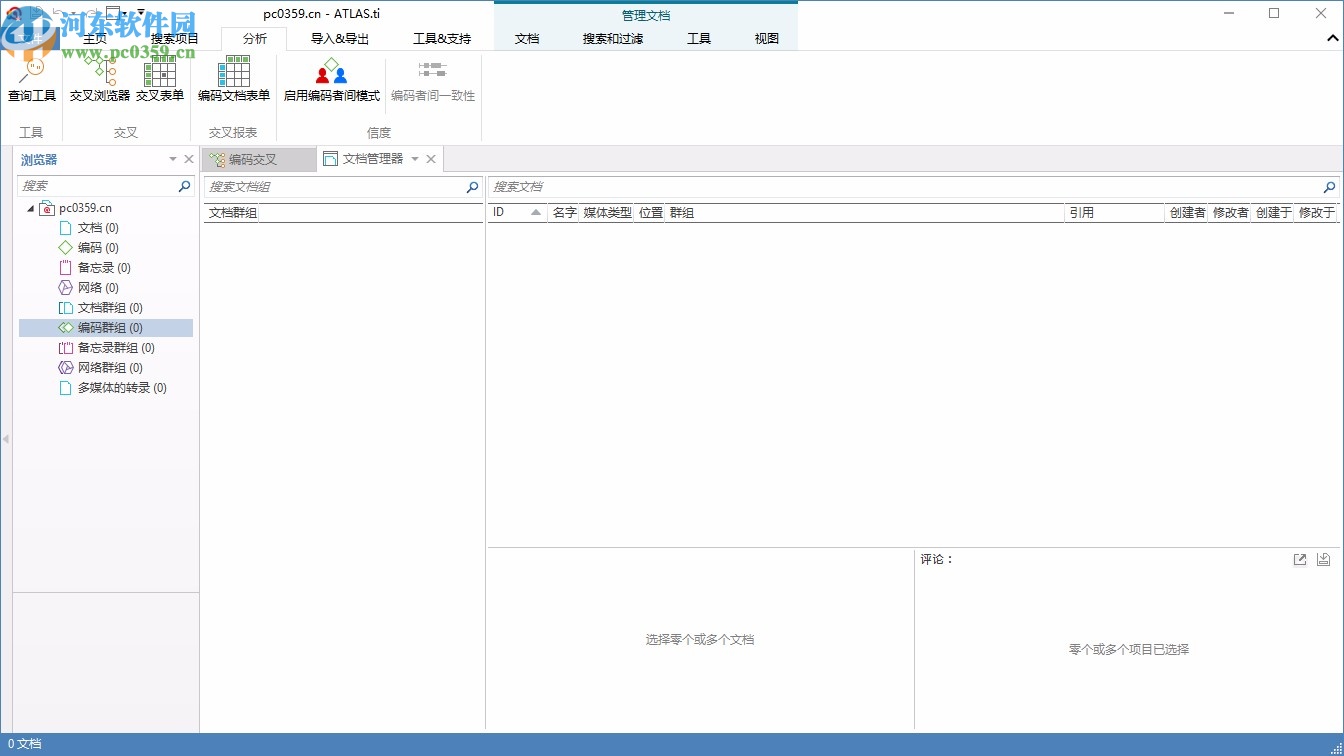Sort by the 位置 column header
The image size is (1344, 756).
(651, 213)
